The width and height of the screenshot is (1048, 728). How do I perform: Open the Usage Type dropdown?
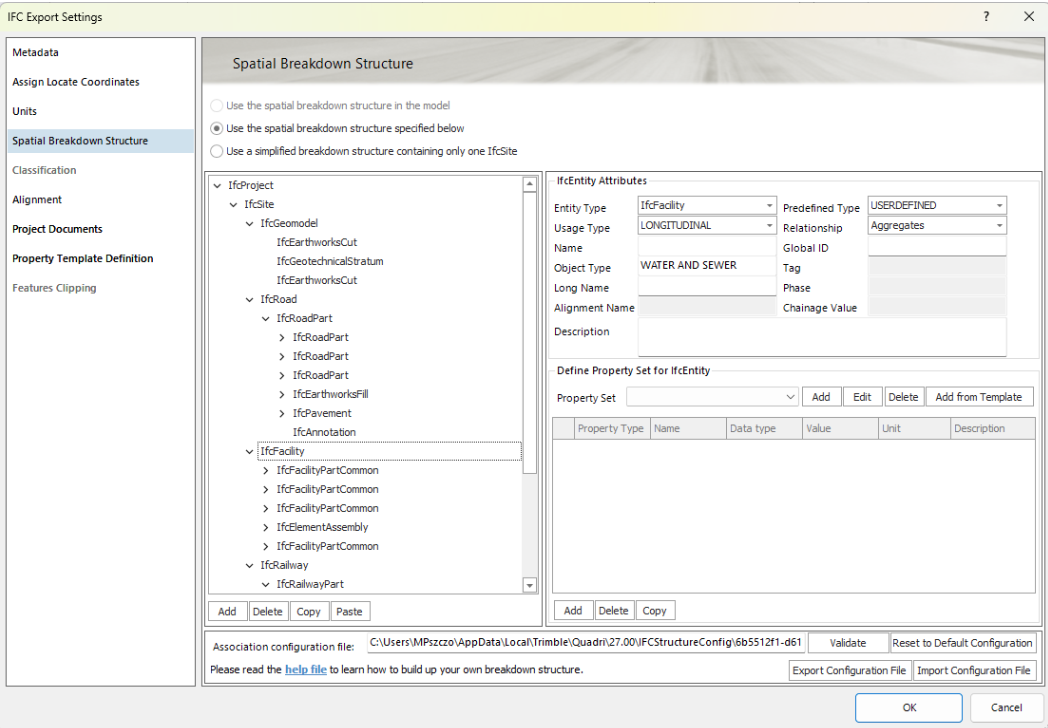[769, 225]
